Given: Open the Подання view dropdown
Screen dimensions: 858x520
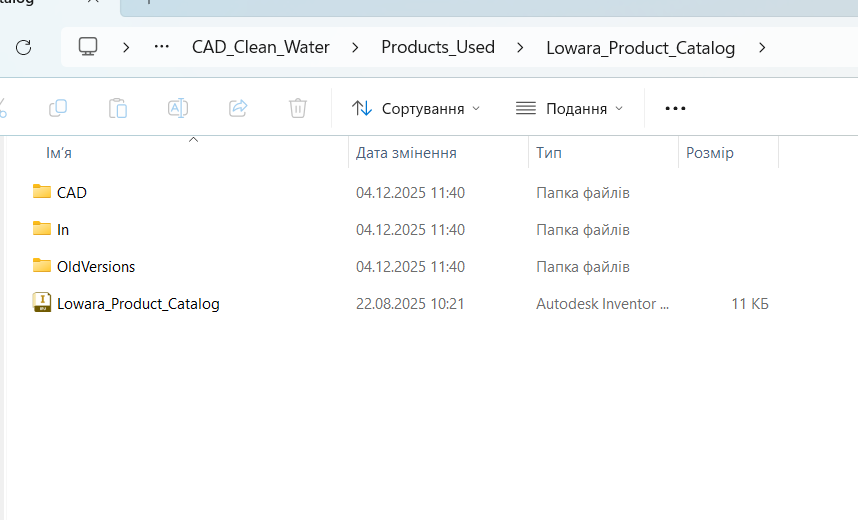Looking at the screenshot, I should [569, 108].
